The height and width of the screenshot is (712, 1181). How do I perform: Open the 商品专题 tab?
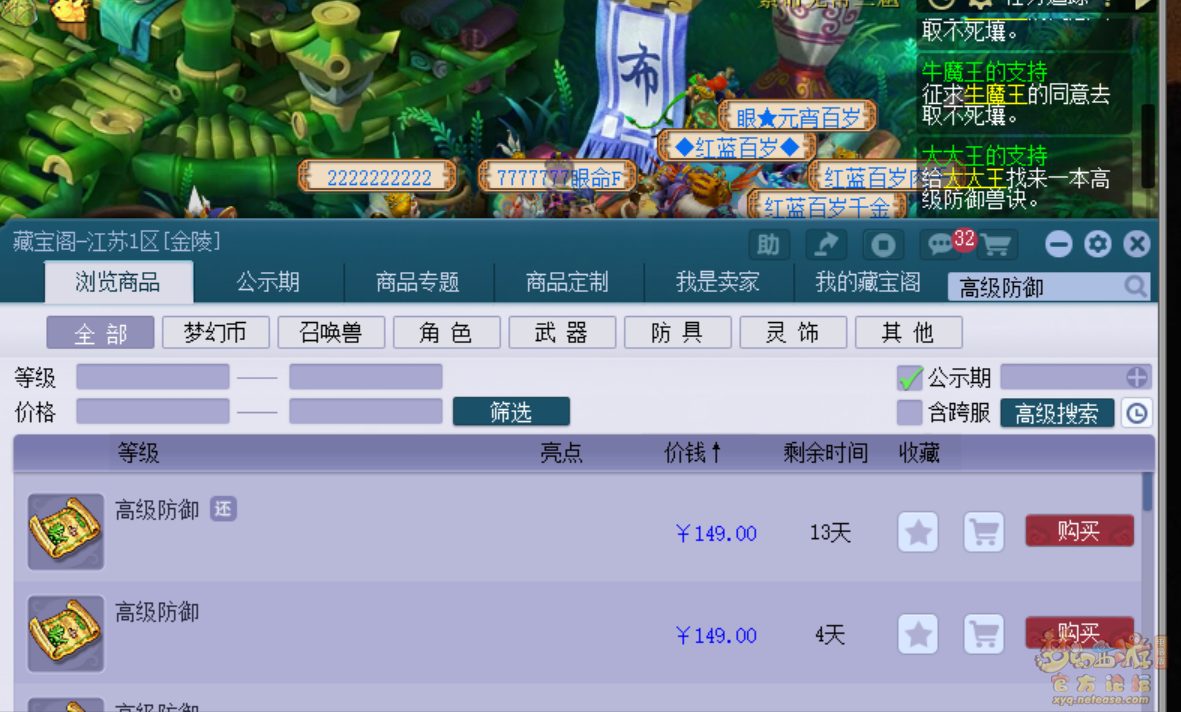point(418,282)
